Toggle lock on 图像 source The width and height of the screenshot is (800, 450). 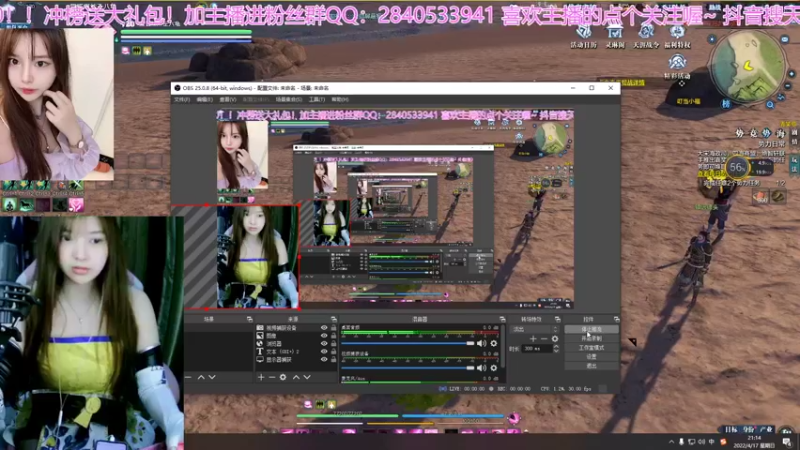pos(334,336)
